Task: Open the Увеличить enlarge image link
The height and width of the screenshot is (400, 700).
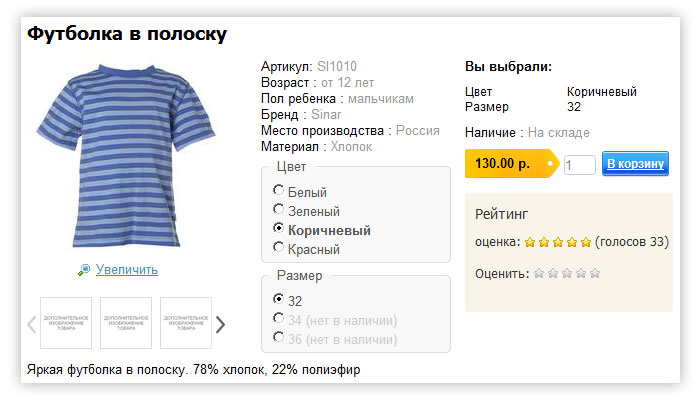Action: coord(127,270)
